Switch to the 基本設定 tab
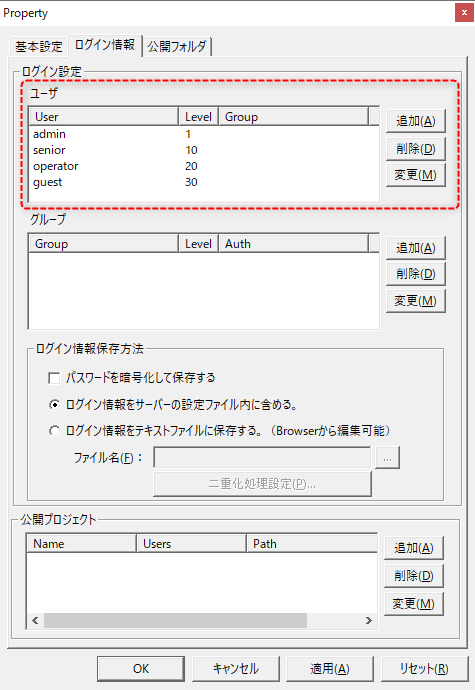 coord(39,46)
